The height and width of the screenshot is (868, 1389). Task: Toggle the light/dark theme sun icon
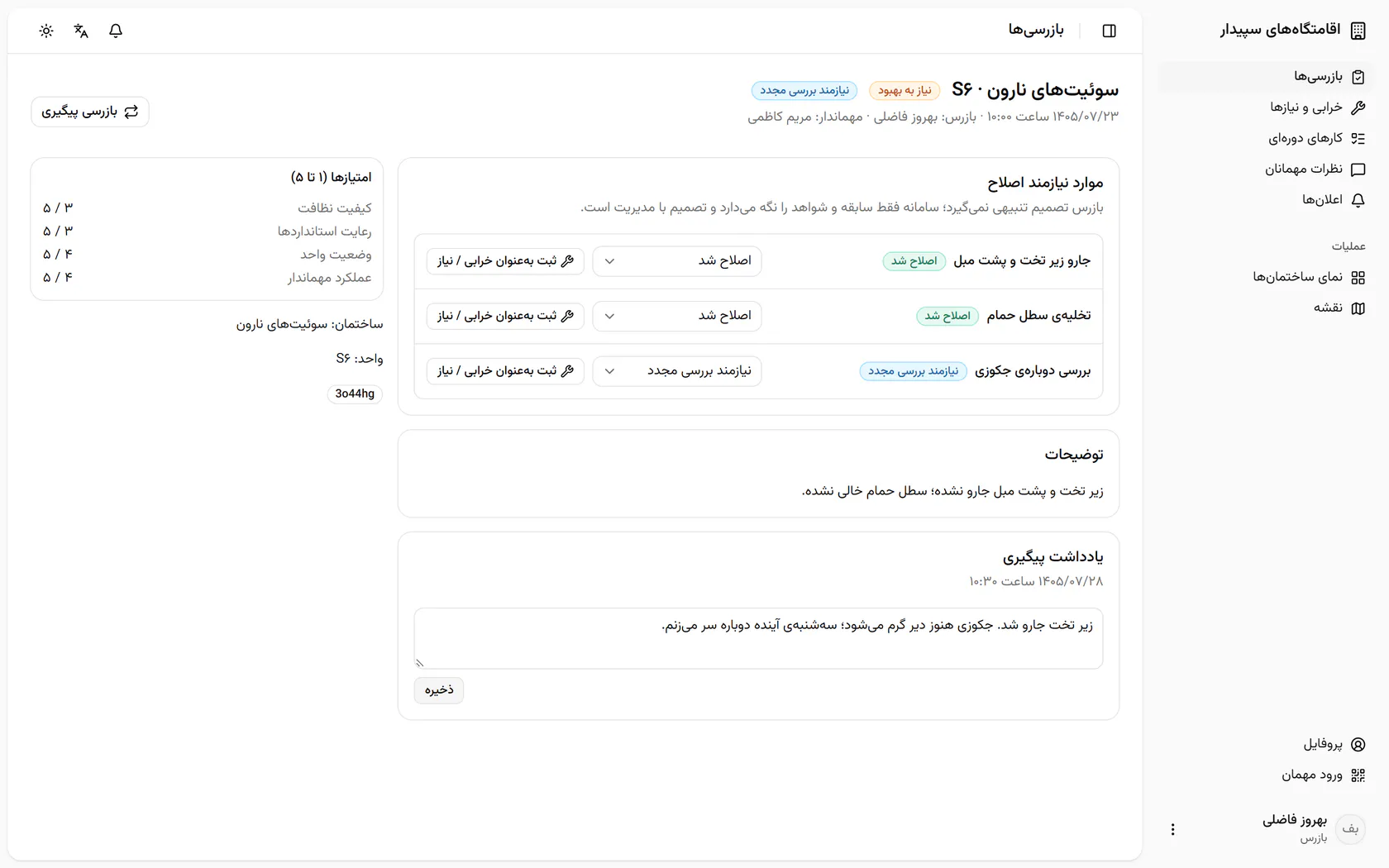click(46, 31)
